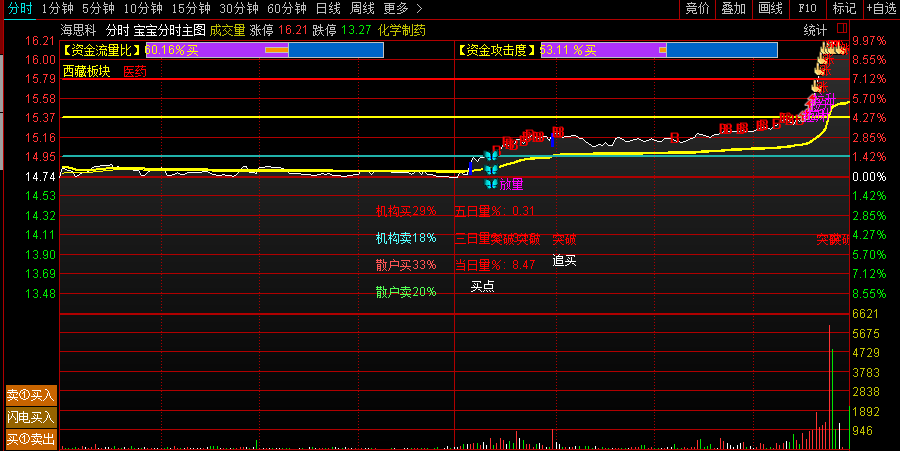900x451 pixels.
Task: Switch to the 5分钟 chart tab
Action: [x=98, y=9]
